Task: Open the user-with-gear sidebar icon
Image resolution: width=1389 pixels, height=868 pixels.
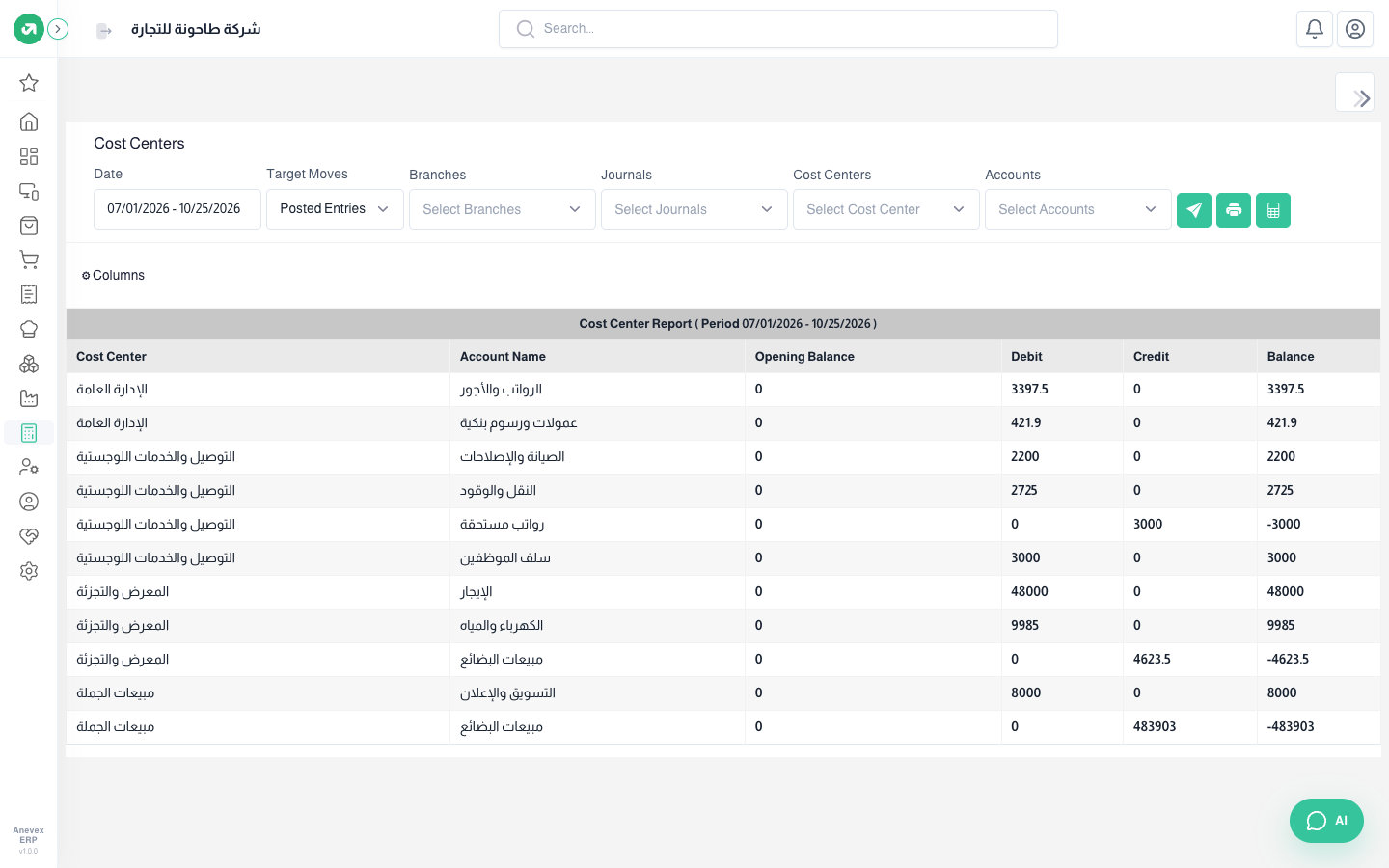Action: [29, 467]
